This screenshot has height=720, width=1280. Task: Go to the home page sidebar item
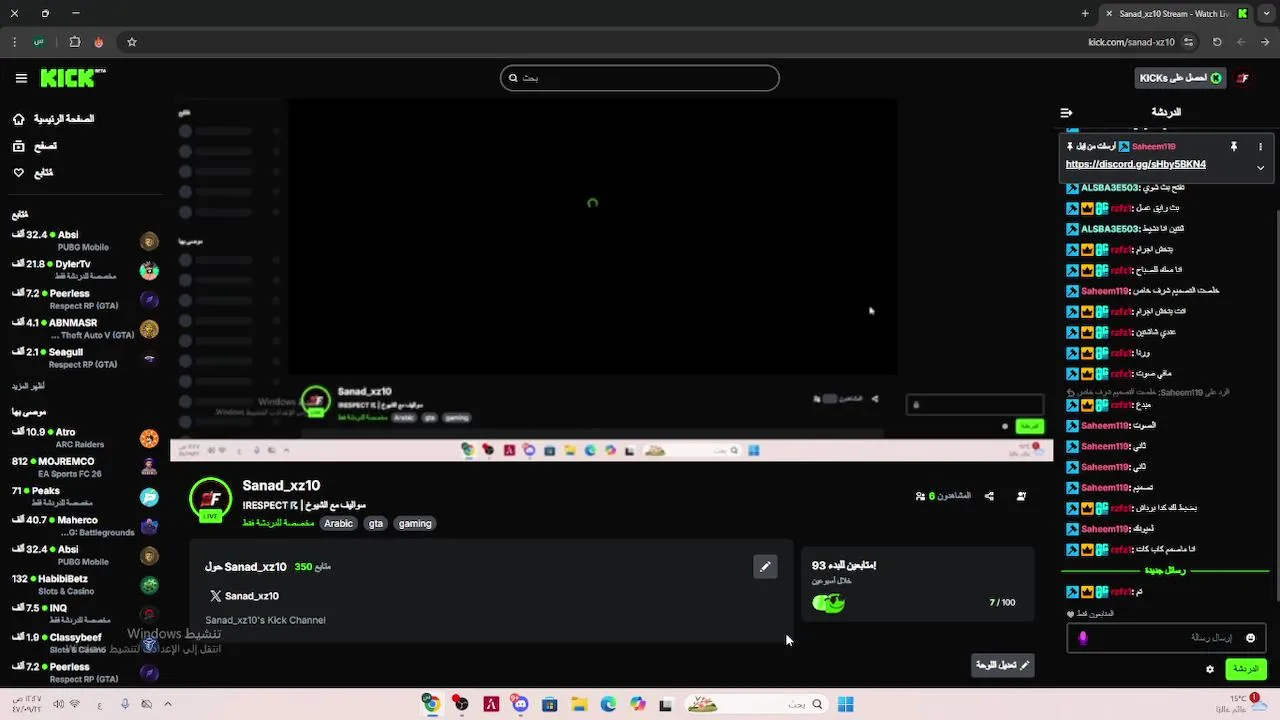[x=54, y=119]
